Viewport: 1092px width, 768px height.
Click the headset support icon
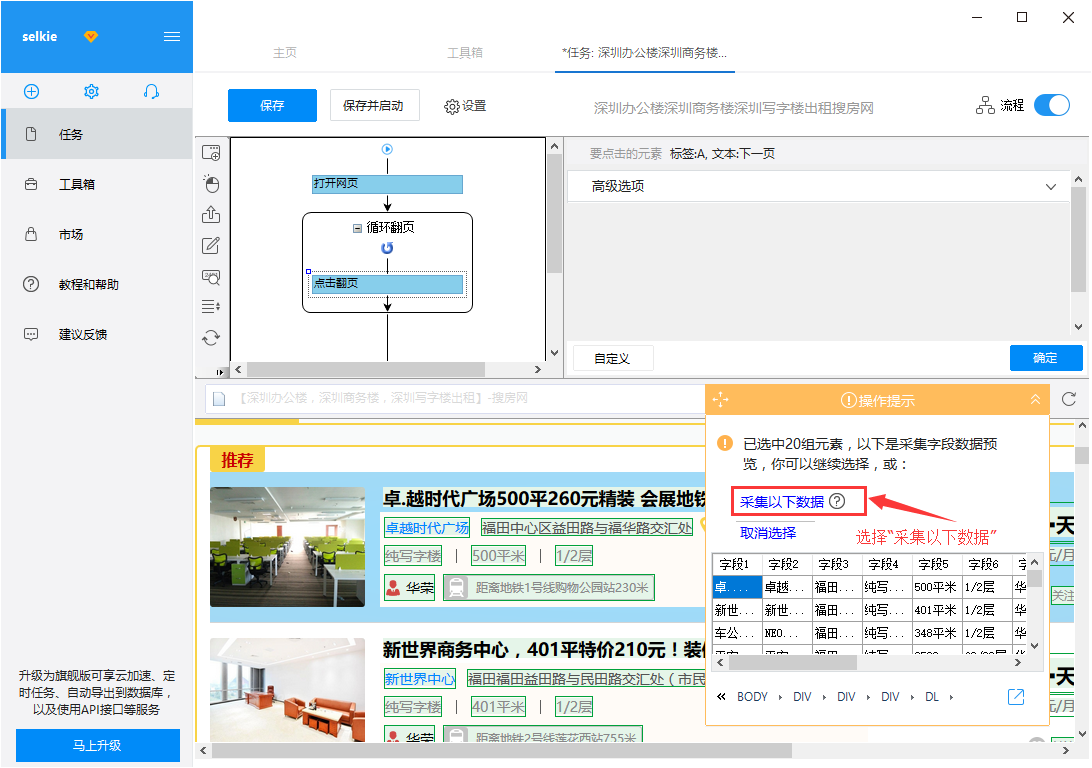pos(151,91)
